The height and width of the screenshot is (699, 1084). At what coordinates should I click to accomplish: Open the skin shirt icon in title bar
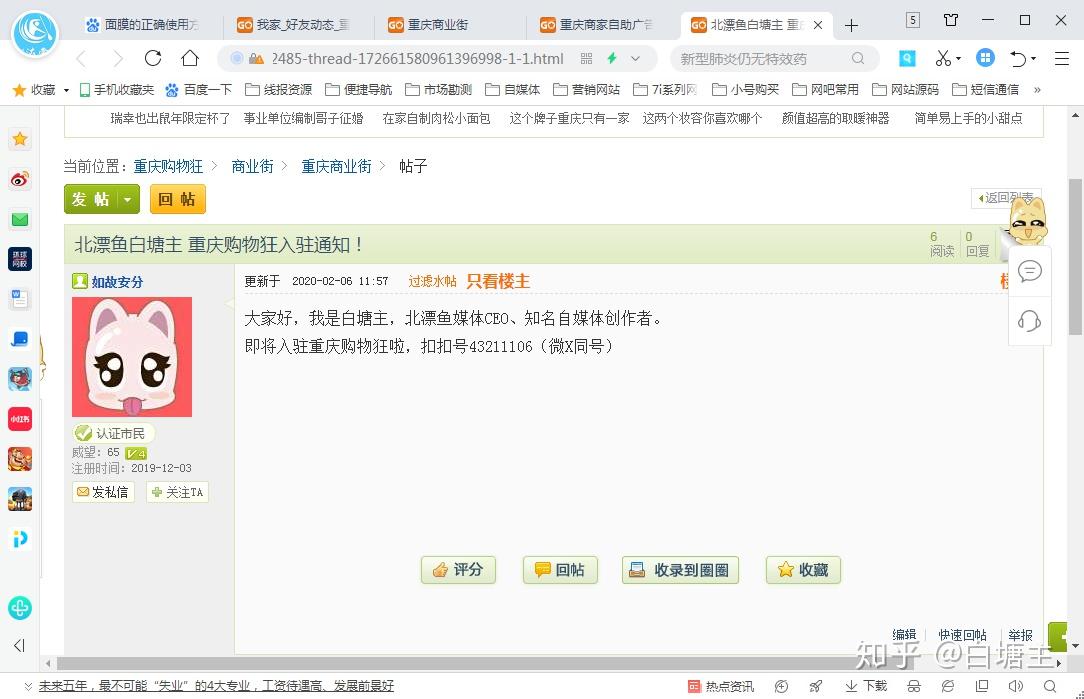(951, 20)
